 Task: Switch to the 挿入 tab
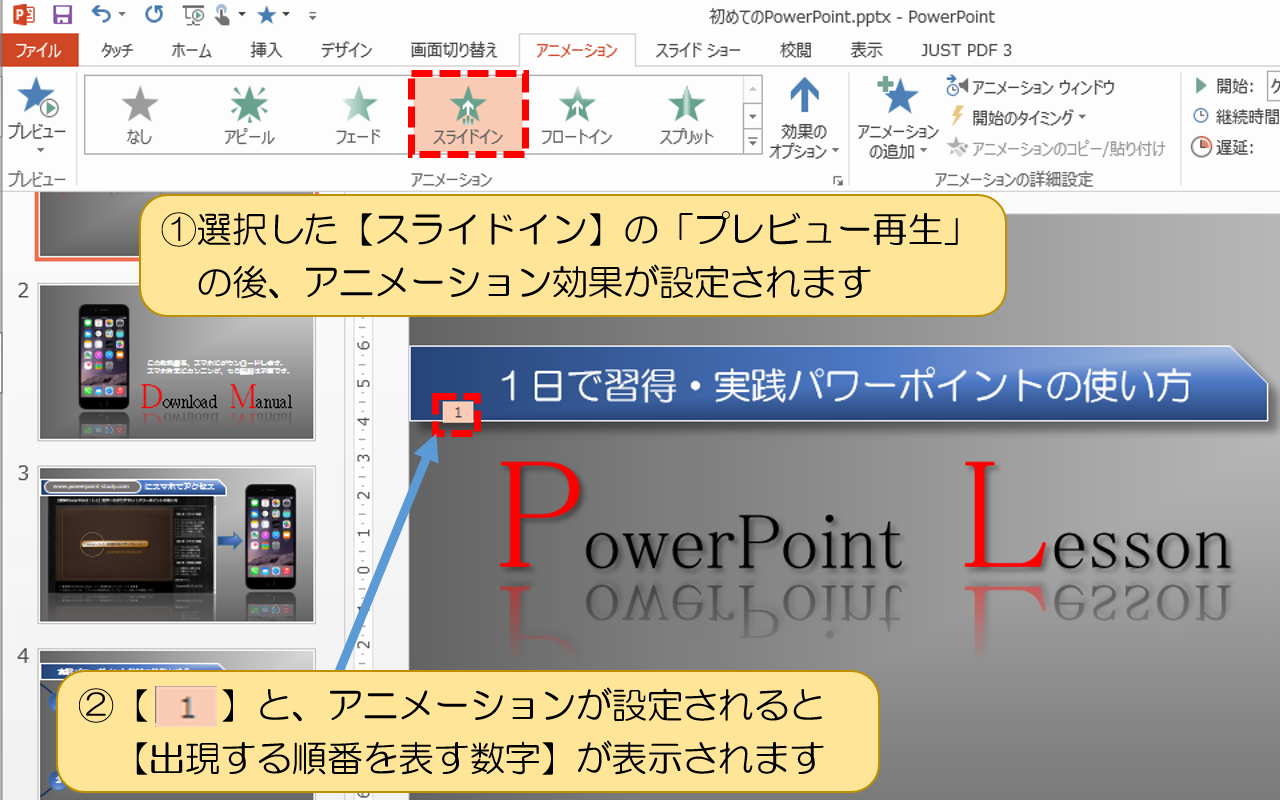(266, 50)
